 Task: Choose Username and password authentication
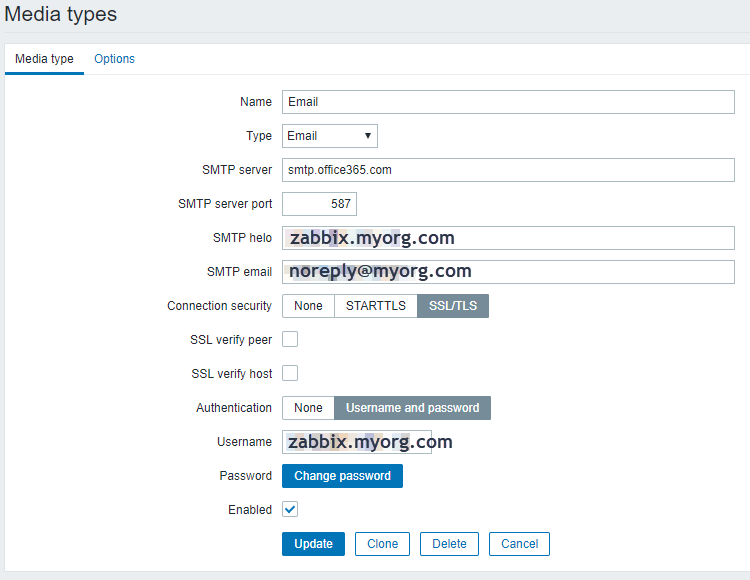(412, 408)
